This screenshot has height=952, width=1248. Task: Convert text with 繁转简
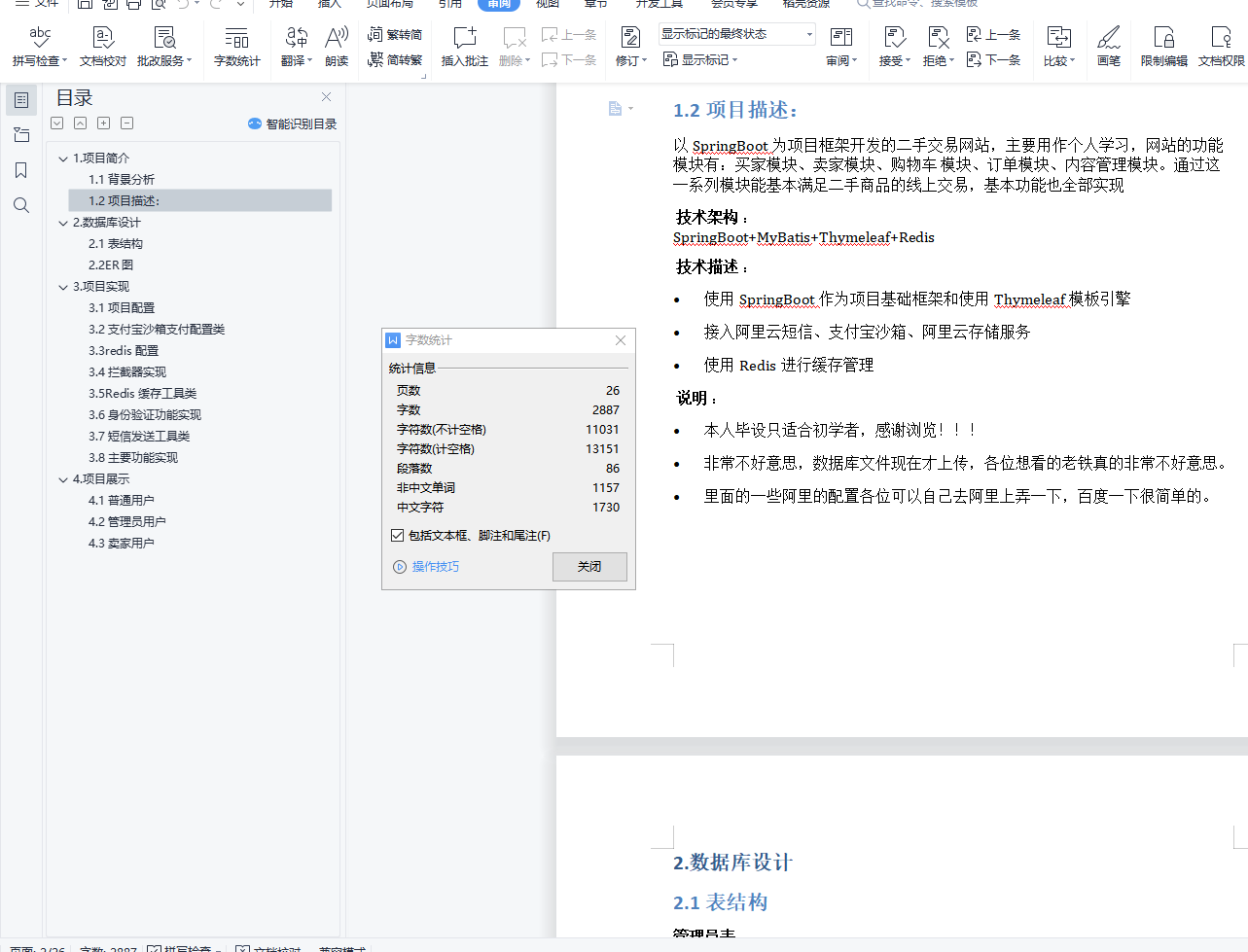coord(395,35)
